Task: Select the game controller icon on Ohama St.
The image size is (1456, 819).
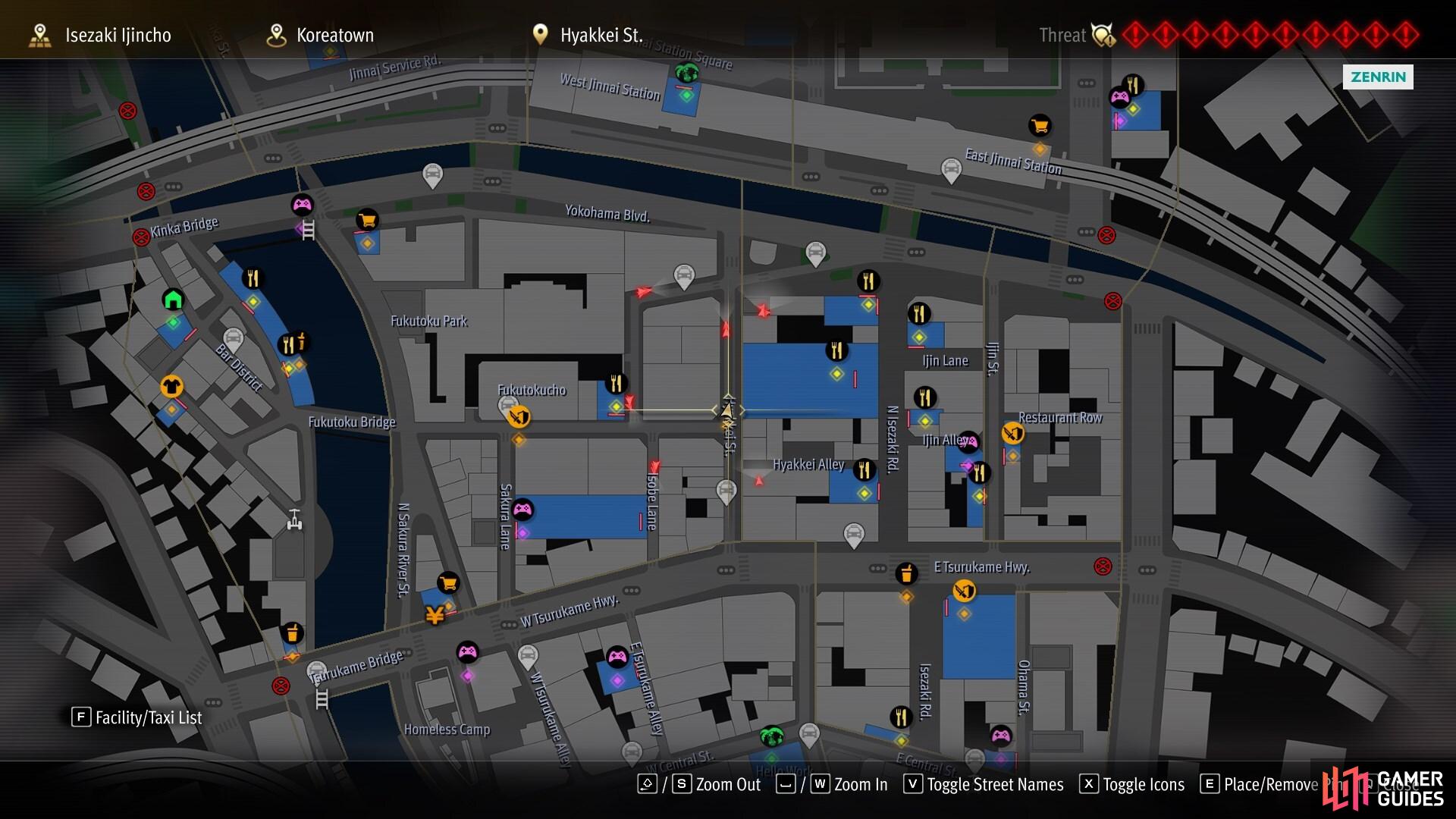Action: coord(1001,735)
